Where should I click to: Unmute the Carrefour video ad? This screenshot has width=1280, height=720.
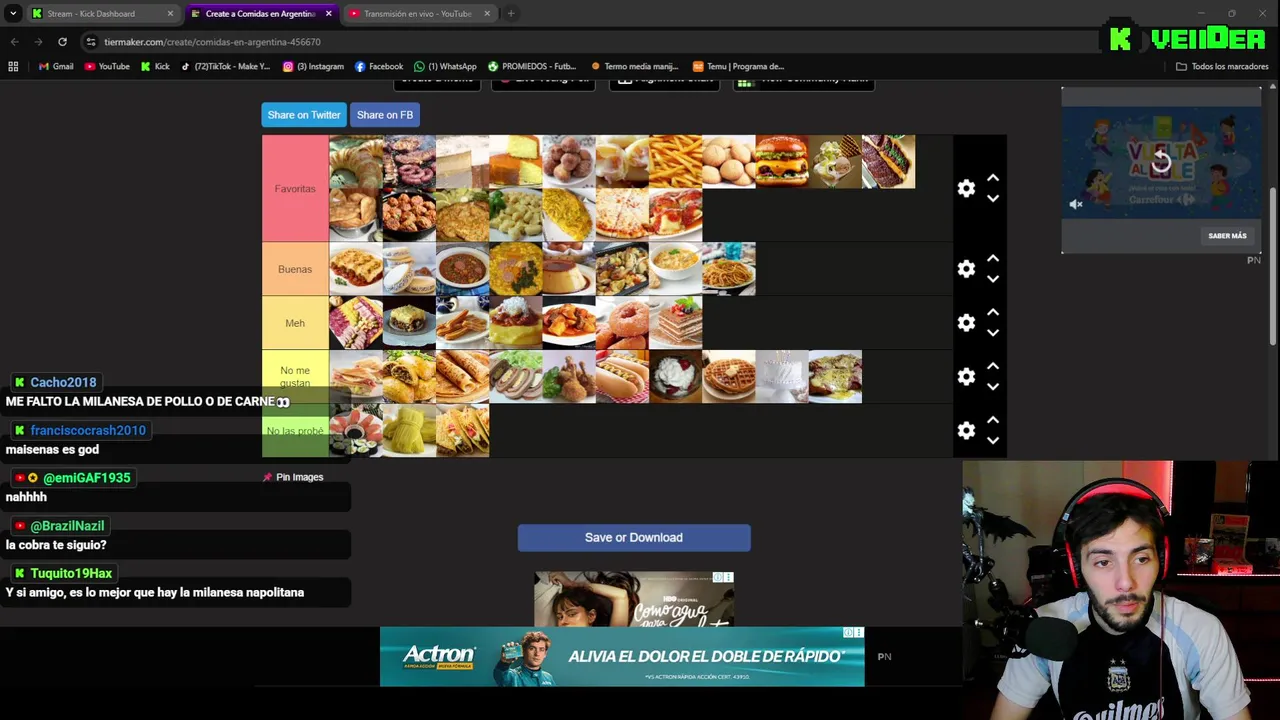pyautogui.click(x=1076, y=204)
